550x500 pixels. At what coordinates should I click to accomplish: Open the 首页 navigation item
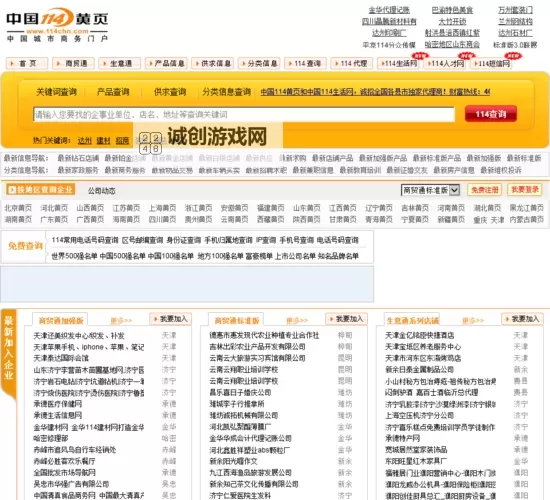click(x=27, y=64)
